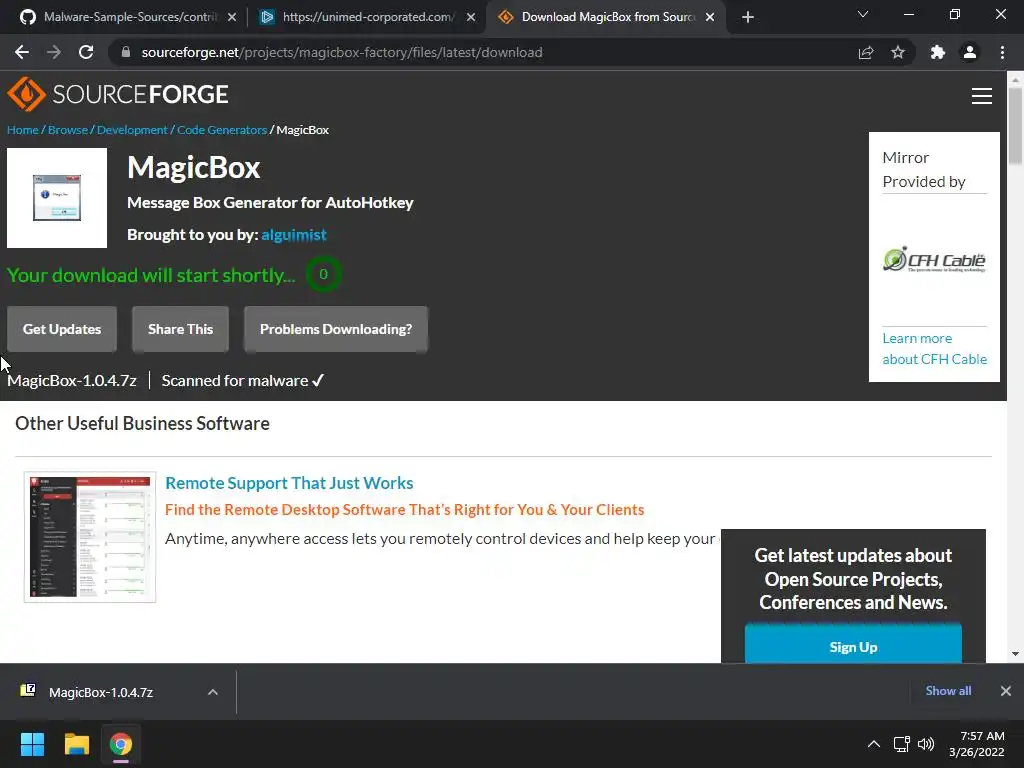Open Chrome's three-dot menu
The image size is (1024, 768).
1002,52
